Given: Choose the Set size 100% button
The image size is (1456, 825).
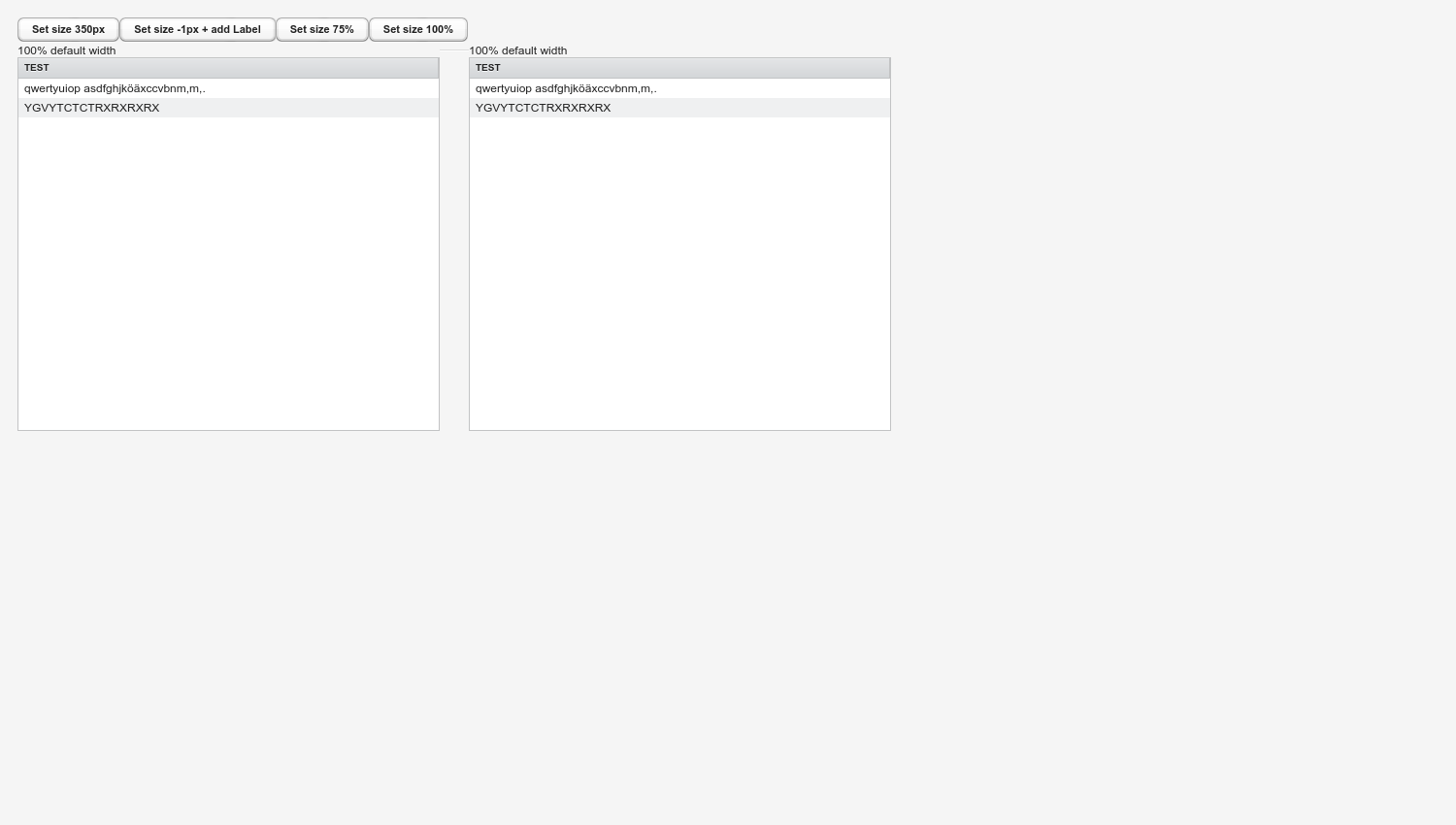Looking at the screenshot, I should coord(418,29).
